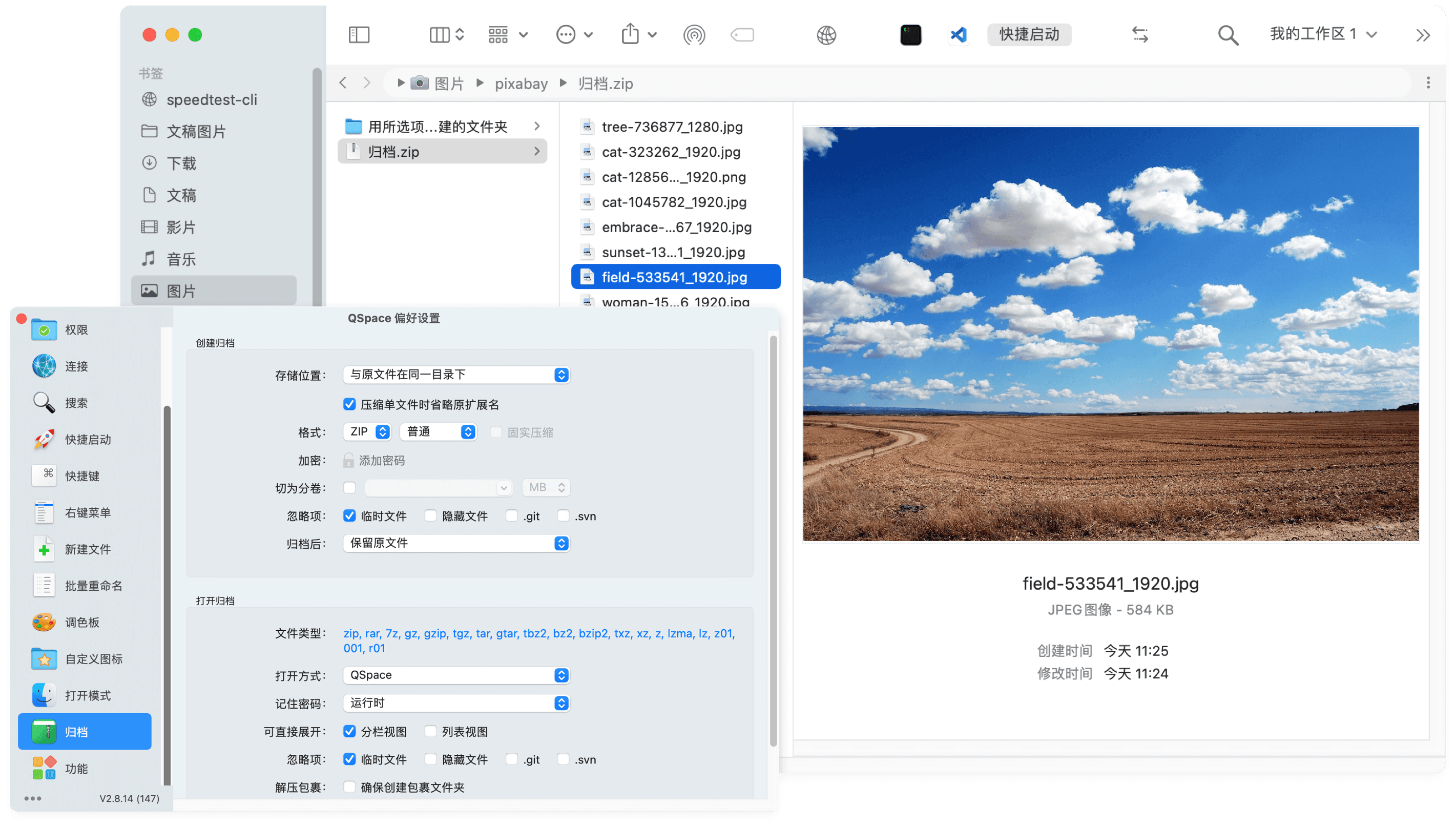
Task: Click the 快捷启动 toolbar button
Action: click(1029, 35)
